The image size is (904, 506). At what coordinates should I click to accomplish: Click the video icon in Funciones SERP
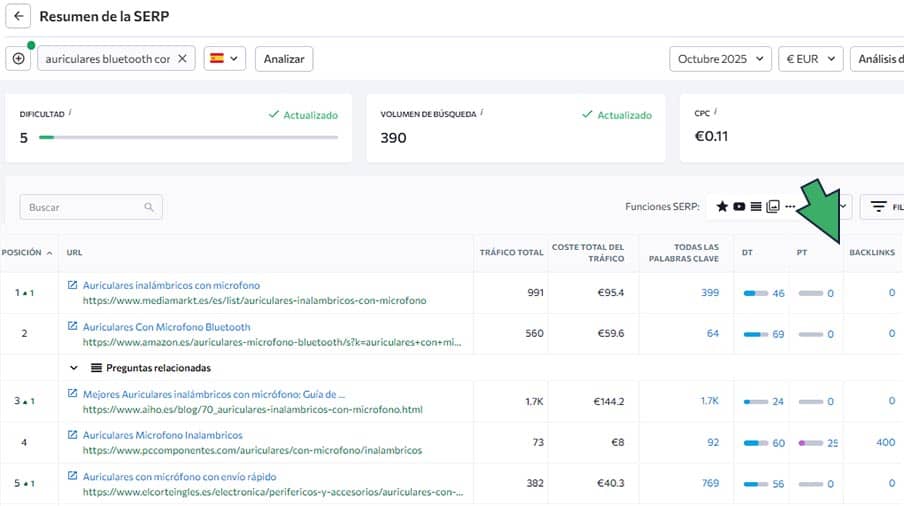tap(739, 207)
